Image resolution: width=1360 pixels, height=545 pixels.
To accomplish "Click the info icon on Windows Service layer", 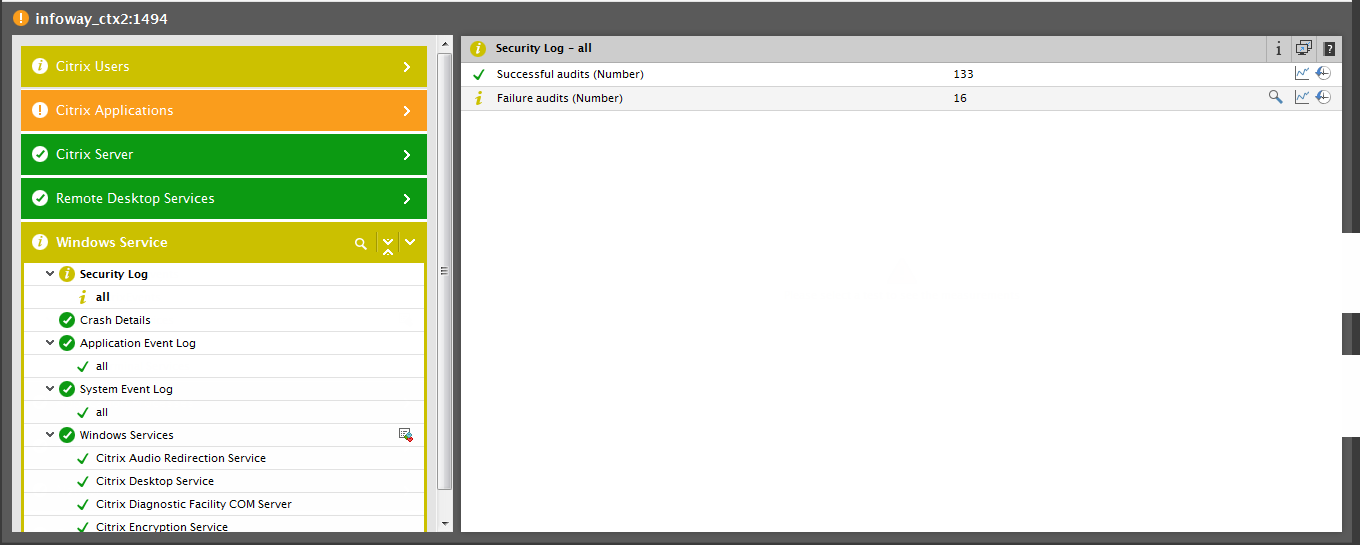I will [40, 243].
